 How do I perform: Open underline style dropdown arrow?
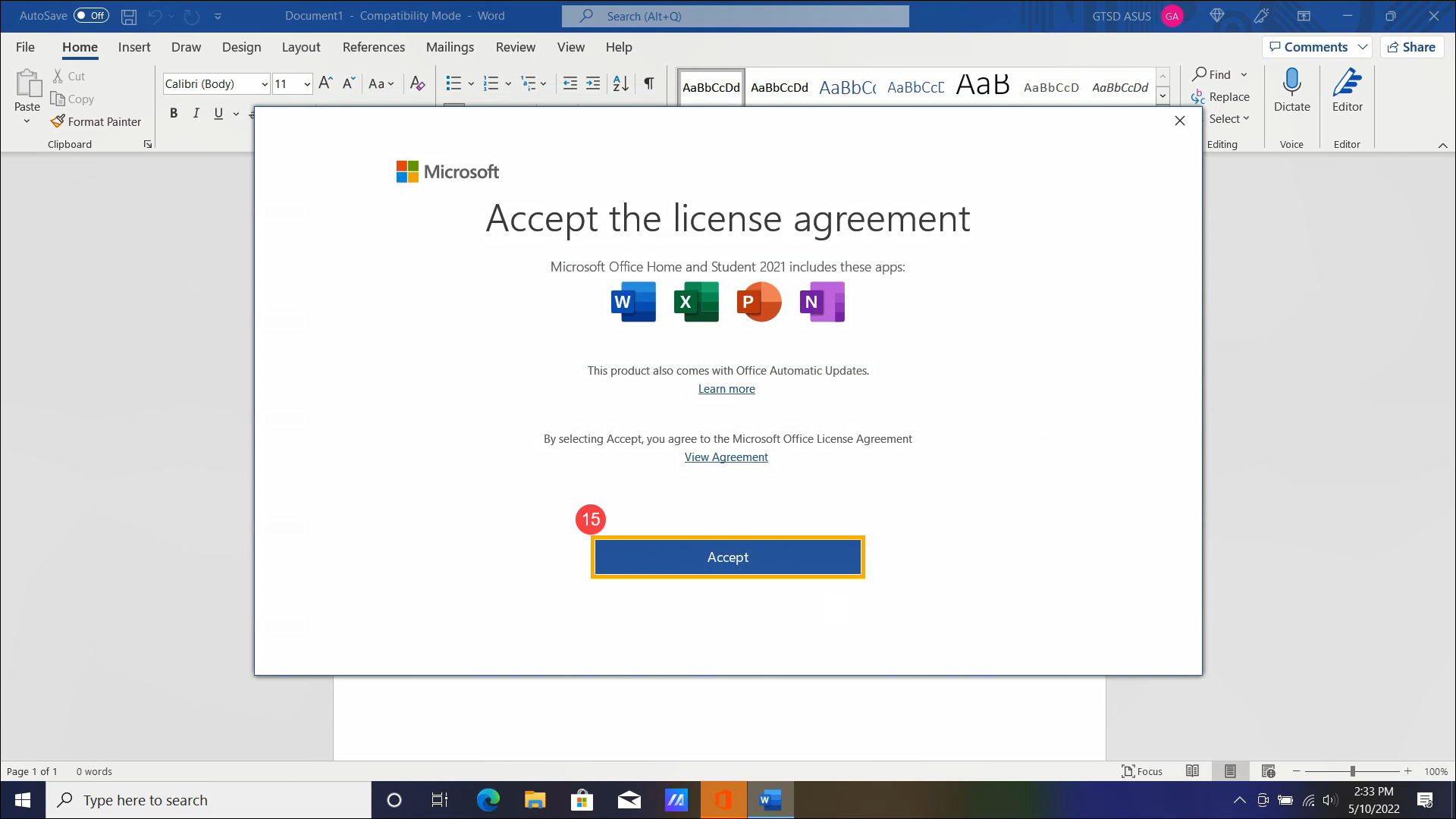click(x=236, y=114)
